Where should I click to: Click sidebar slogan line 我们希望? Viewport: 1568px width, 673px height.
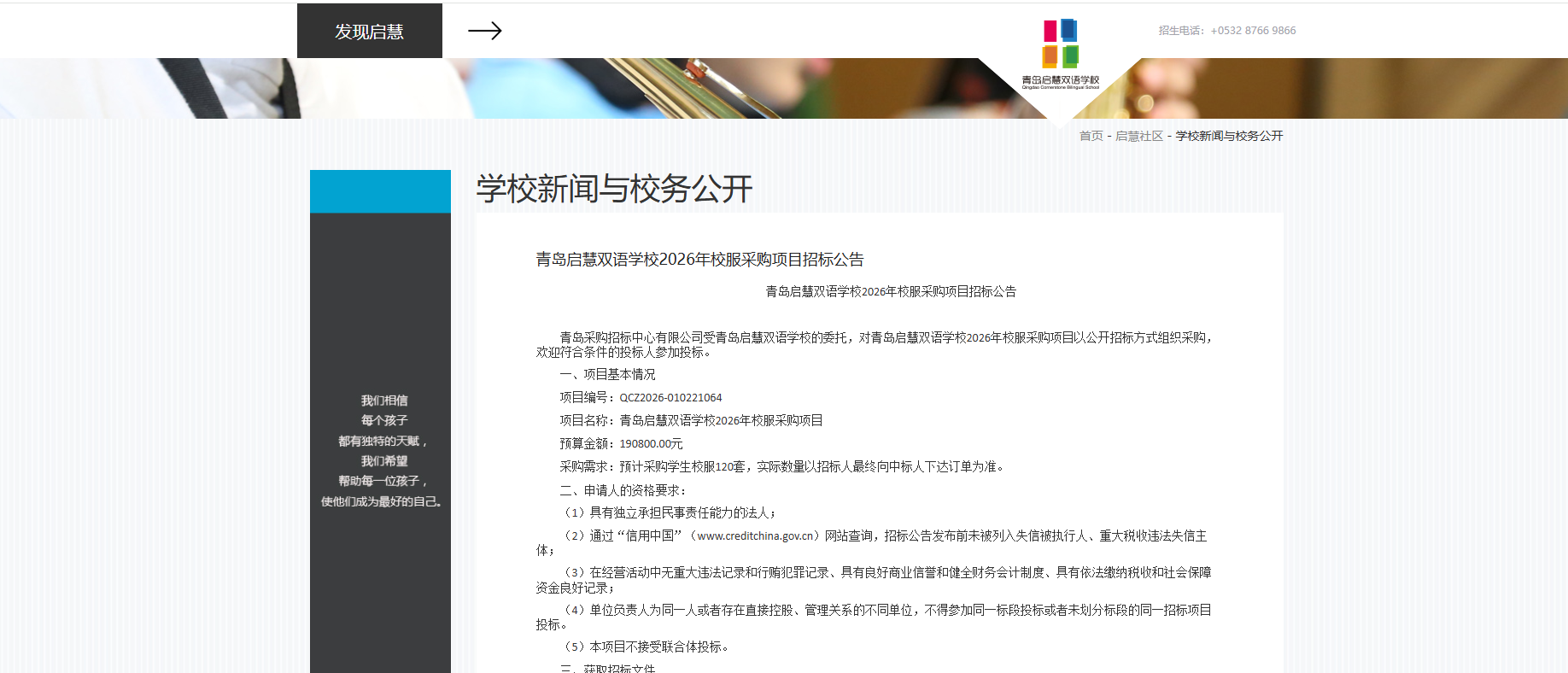click(x=383, y=461)
